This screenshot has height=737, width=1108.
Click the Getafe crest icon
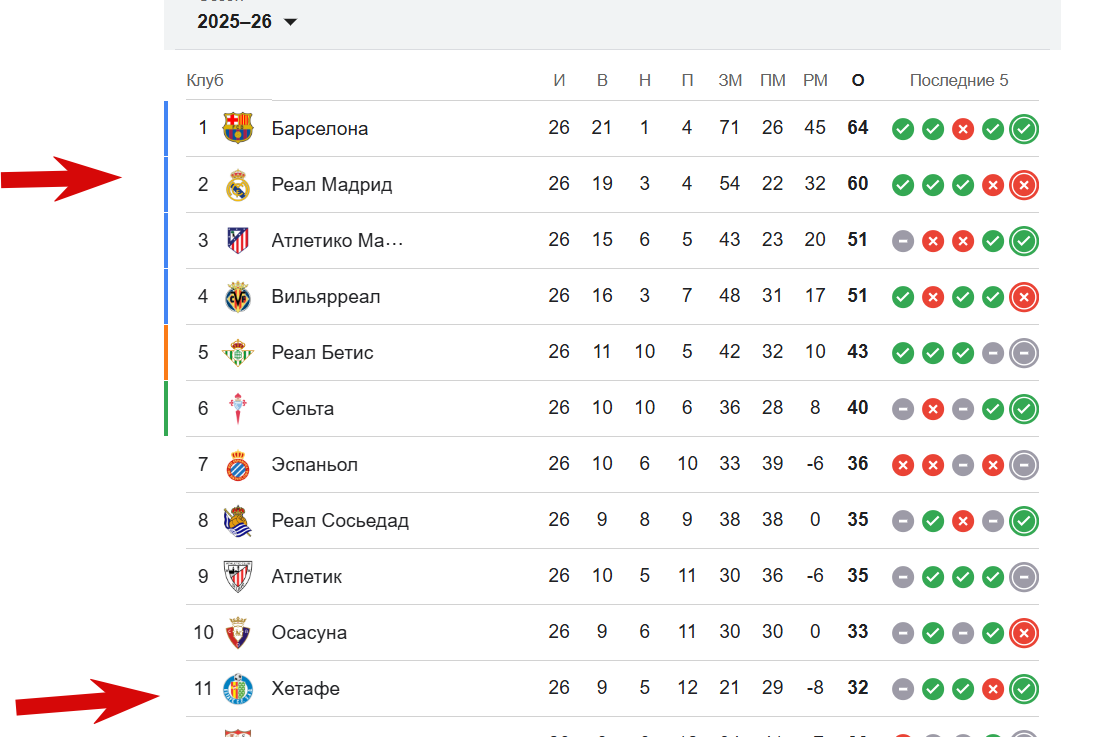pyautogui.click(x=238, y=689)
